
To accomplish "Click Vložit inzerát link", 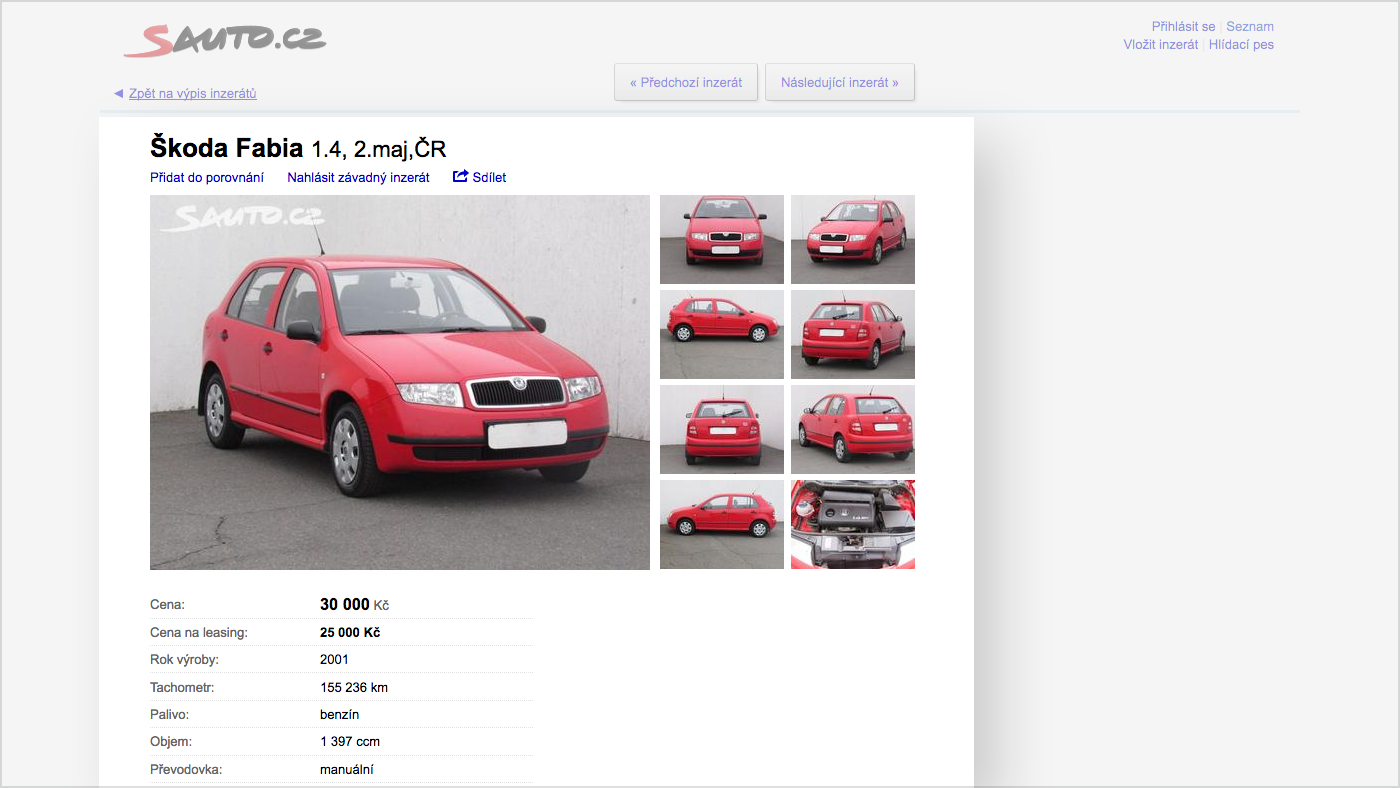I will (1161, 44).
